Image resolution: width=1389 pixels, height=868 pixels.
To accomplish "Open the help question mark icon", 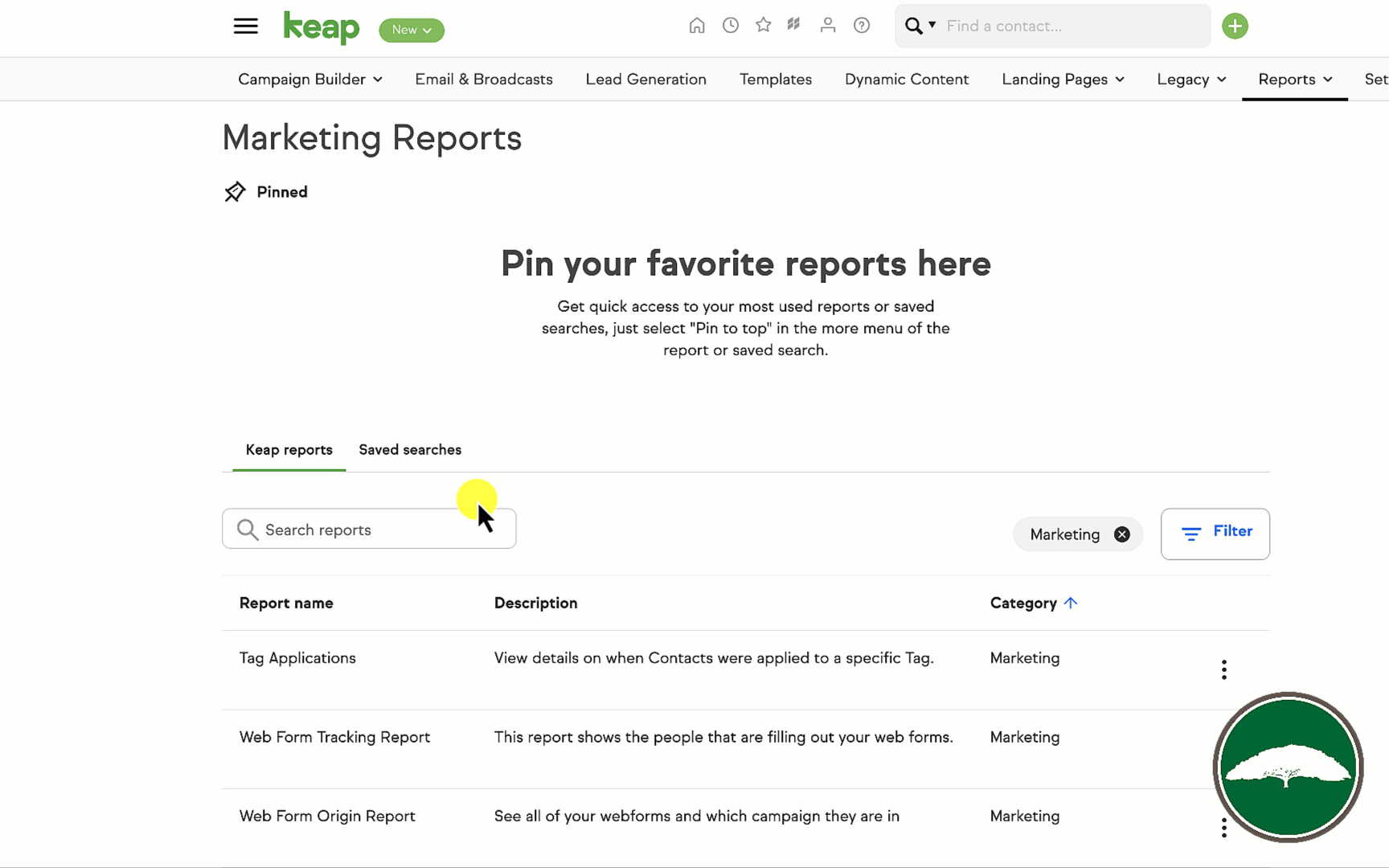I will pos(861,26).
